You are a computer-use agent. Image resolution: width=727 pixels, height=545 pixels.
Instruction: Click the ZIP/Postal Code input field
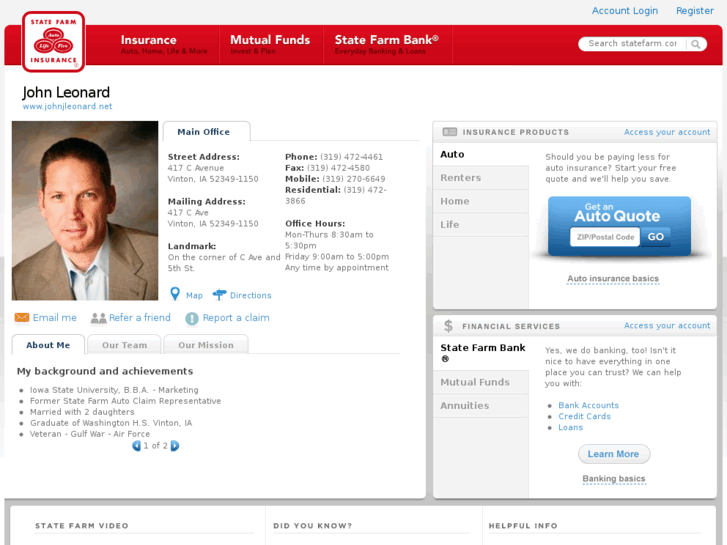pyautogui.click(x=605, y=237)
